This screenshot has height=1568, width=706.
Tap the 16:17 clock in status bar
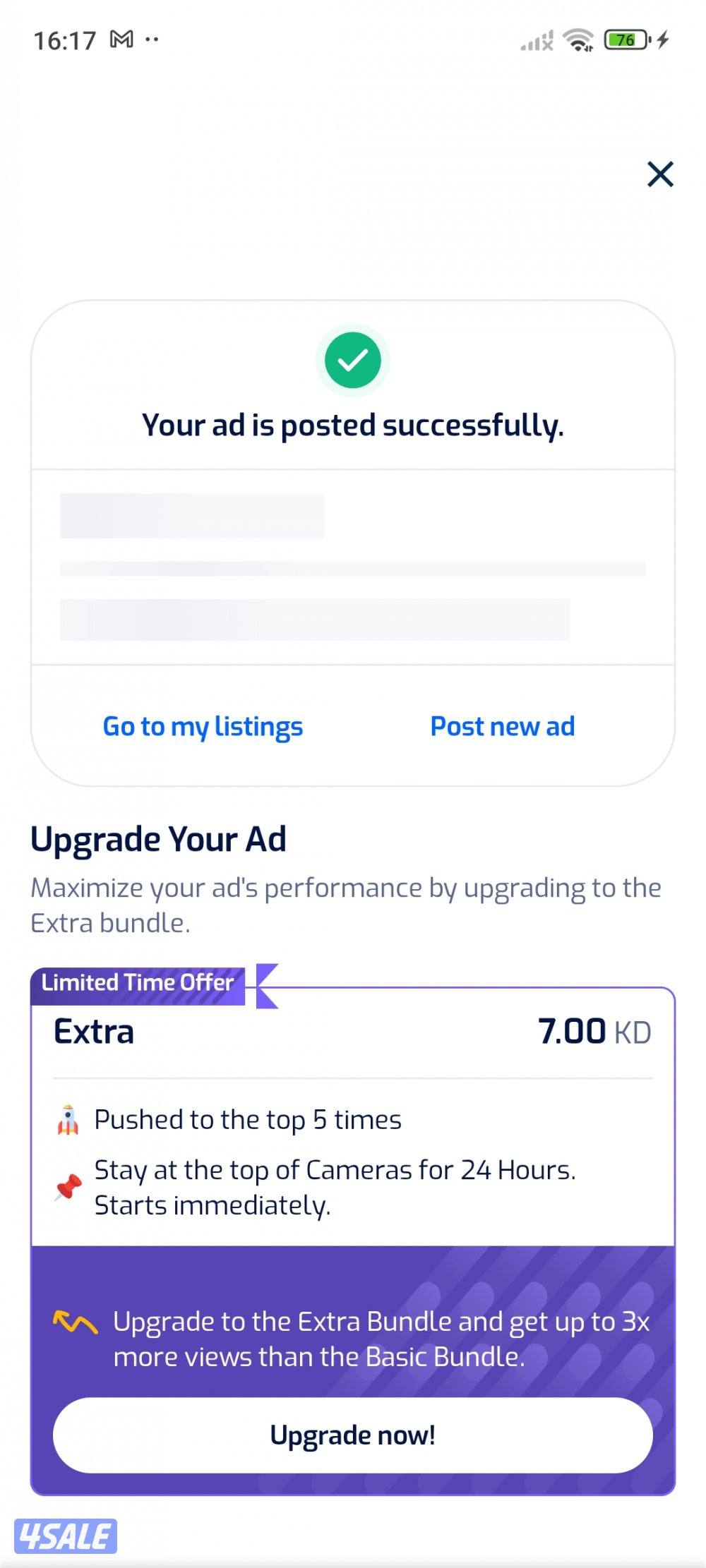coord(64,41)
